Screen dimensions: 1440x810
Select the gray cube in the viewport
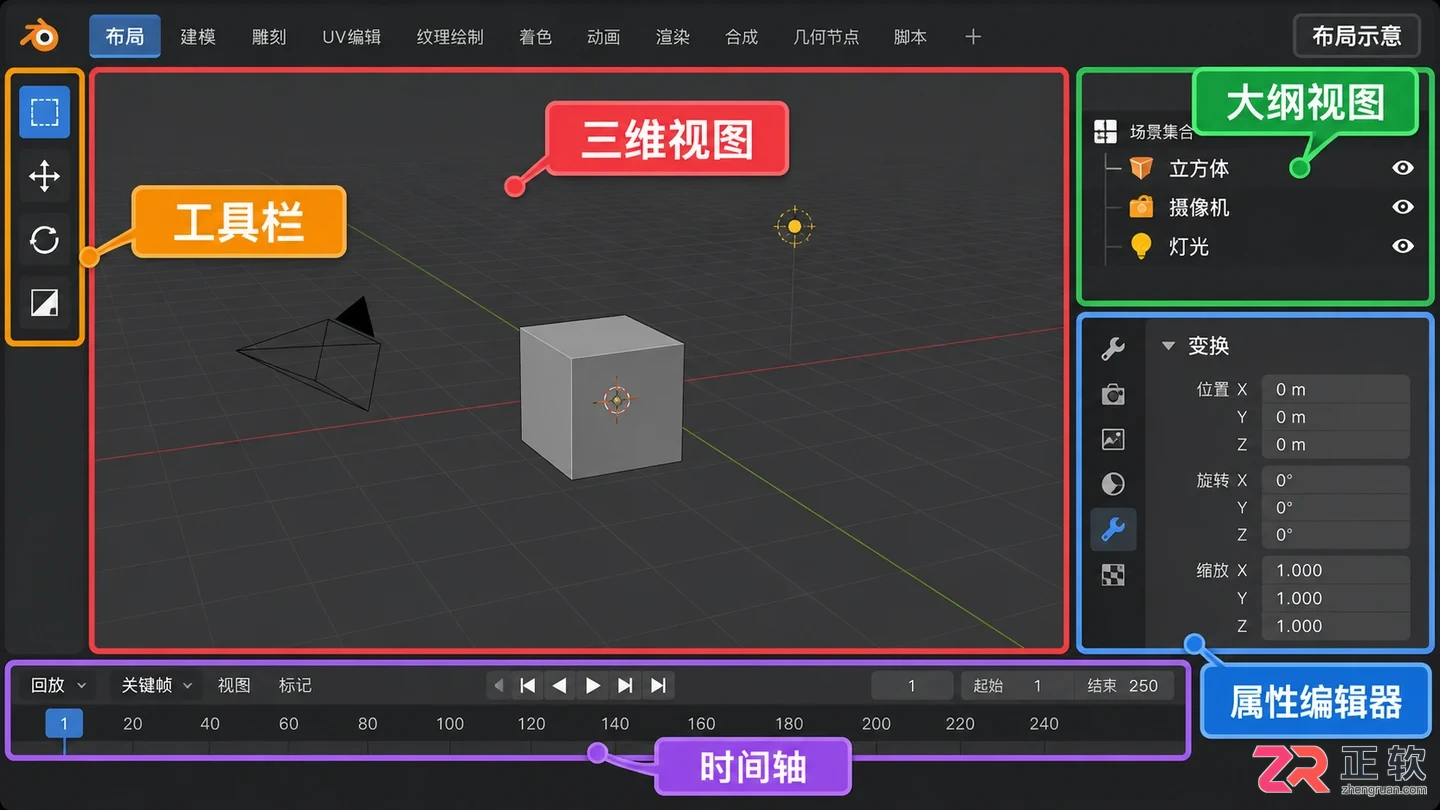pyautogui.click(x=601, y=397)
